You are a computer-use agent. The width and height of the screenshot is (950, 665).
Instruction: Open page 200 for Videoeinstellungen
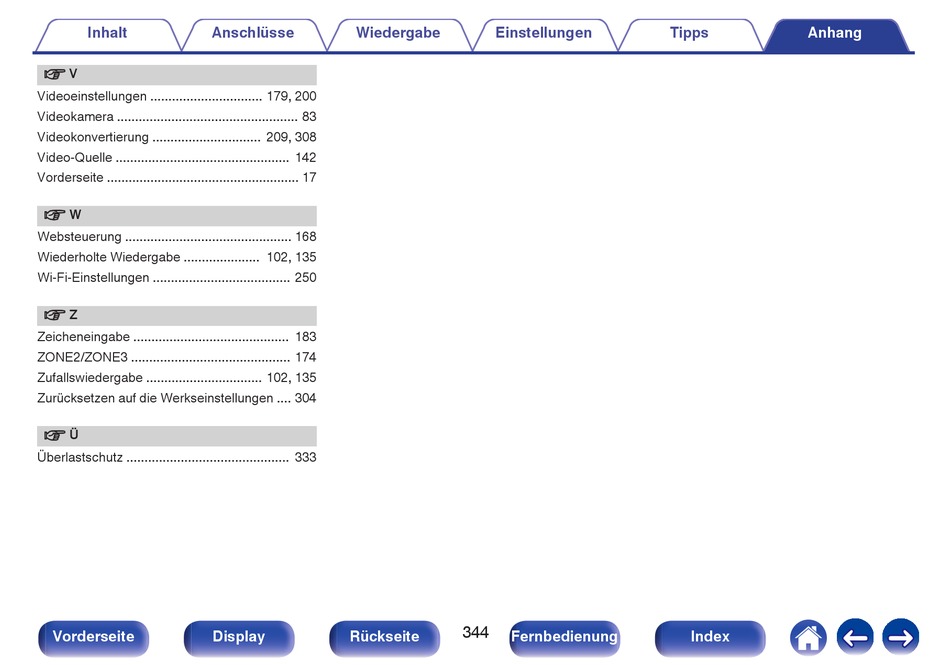[x=305, y=96]
